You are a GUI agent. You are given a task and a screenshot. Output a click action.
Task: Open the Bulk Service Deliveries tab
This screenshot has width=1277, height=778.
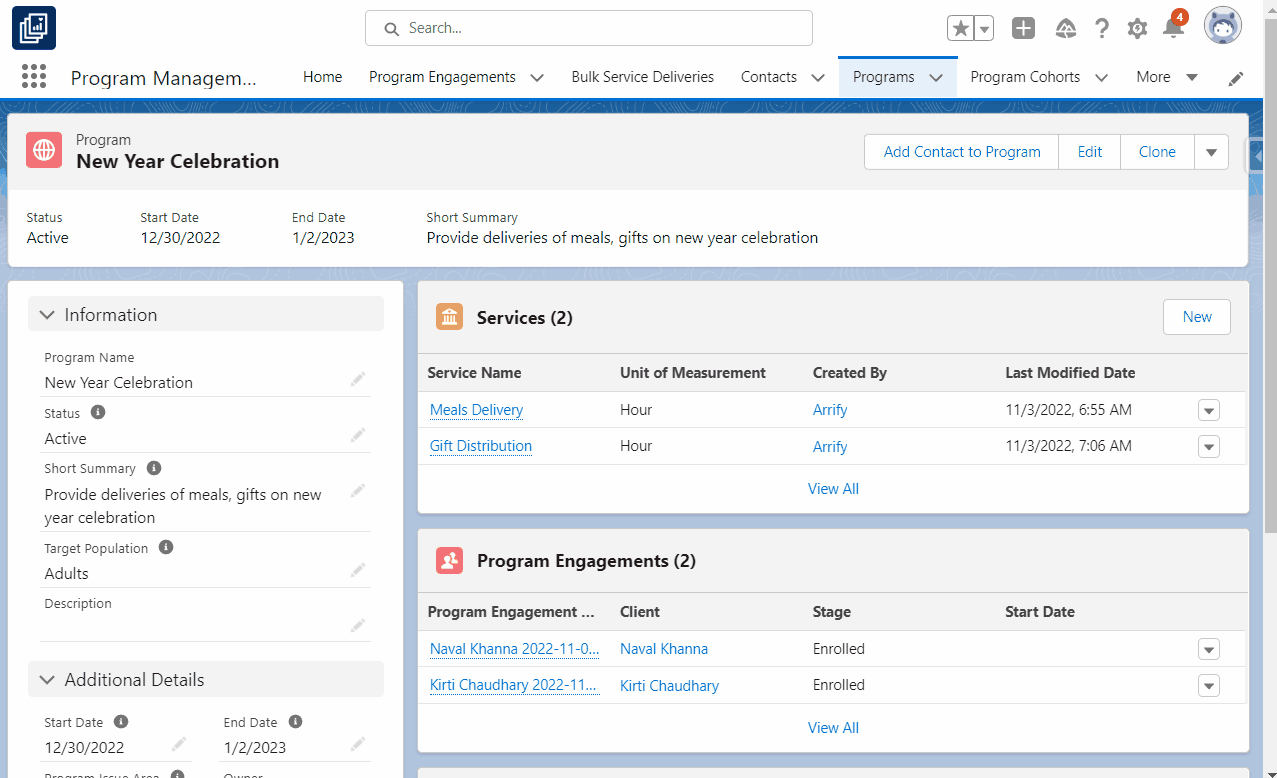642,76
